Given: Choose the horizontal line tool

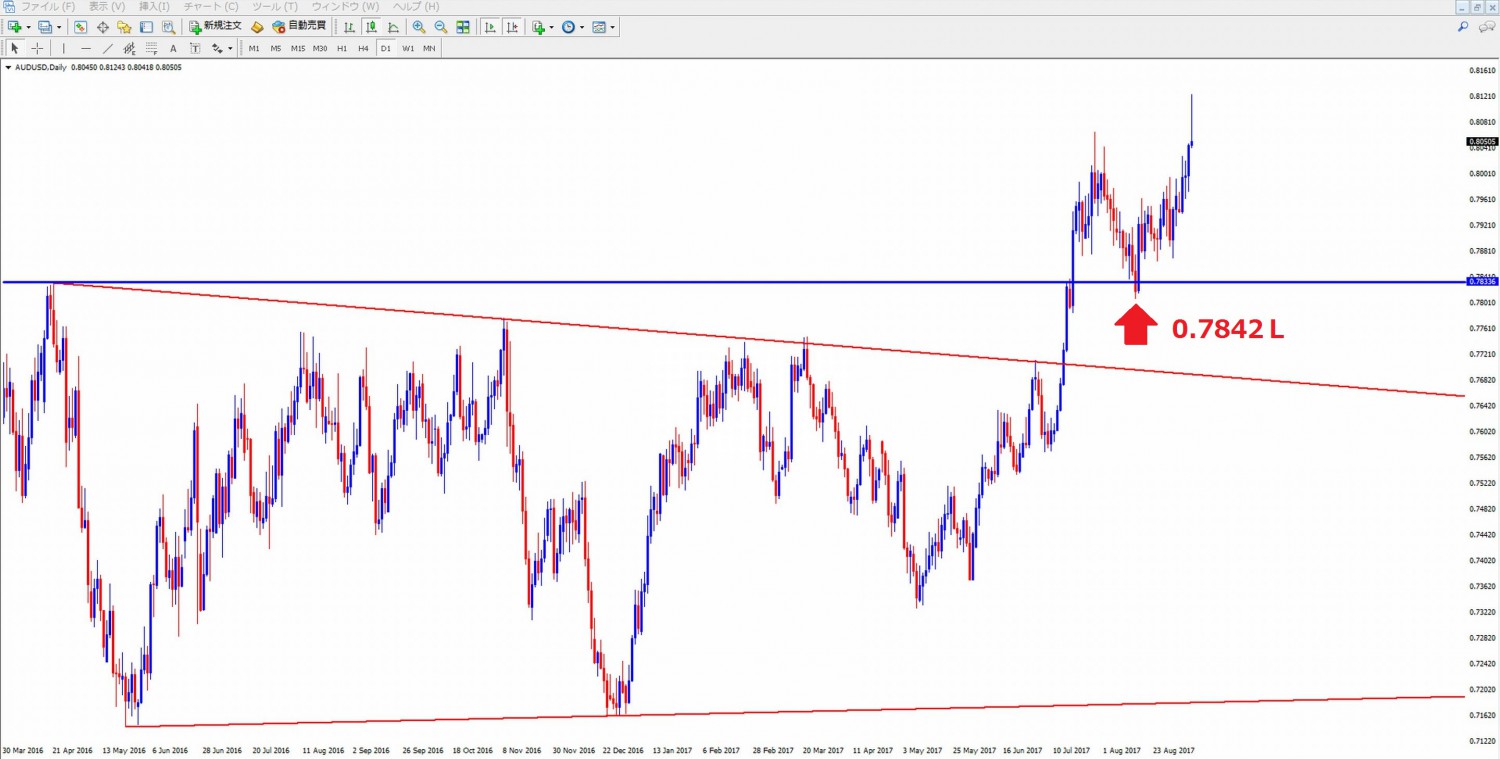Looking at the screenshot, I should [86, 48].
